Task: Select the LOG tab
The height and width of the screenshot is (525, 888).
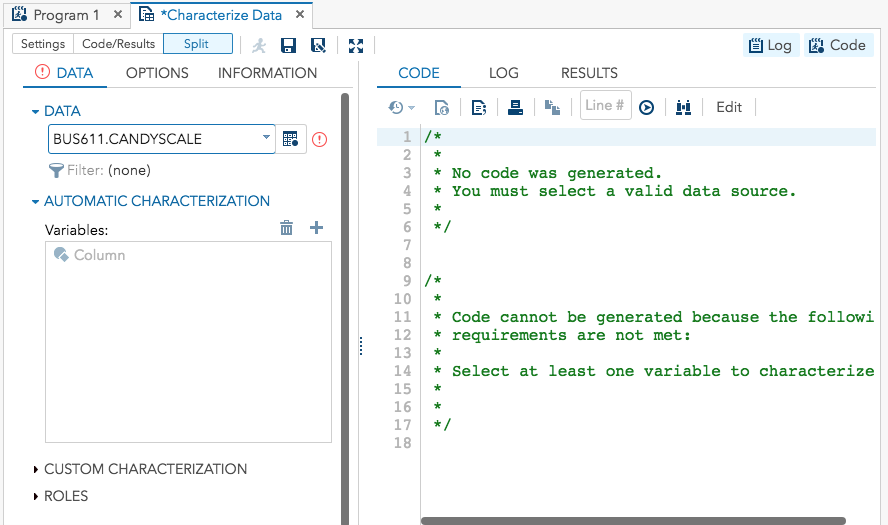Action: [x=504, y=73]
